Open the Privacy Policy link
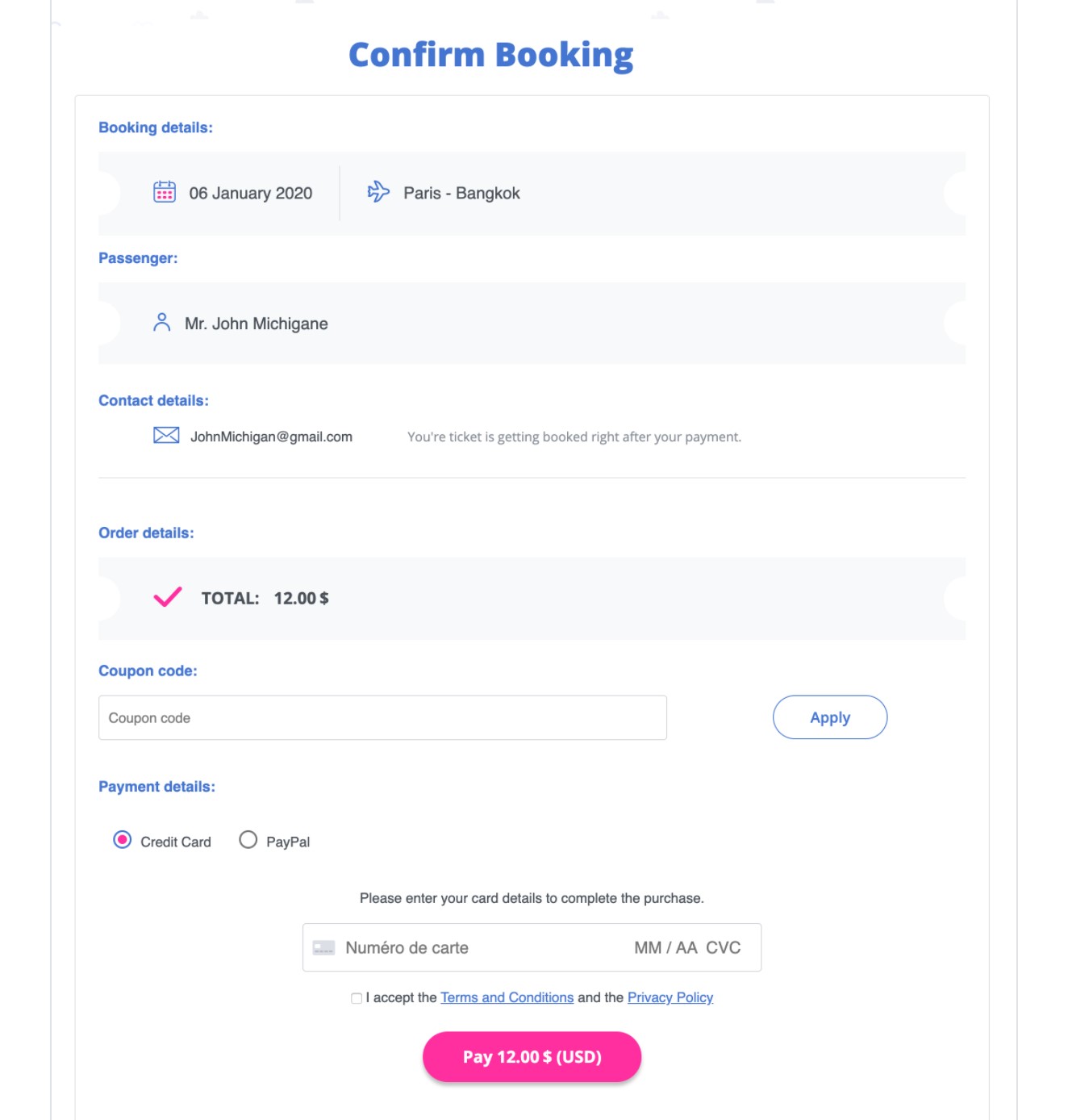Viewport: 1068px width, 1120px height. click(670, 997)
